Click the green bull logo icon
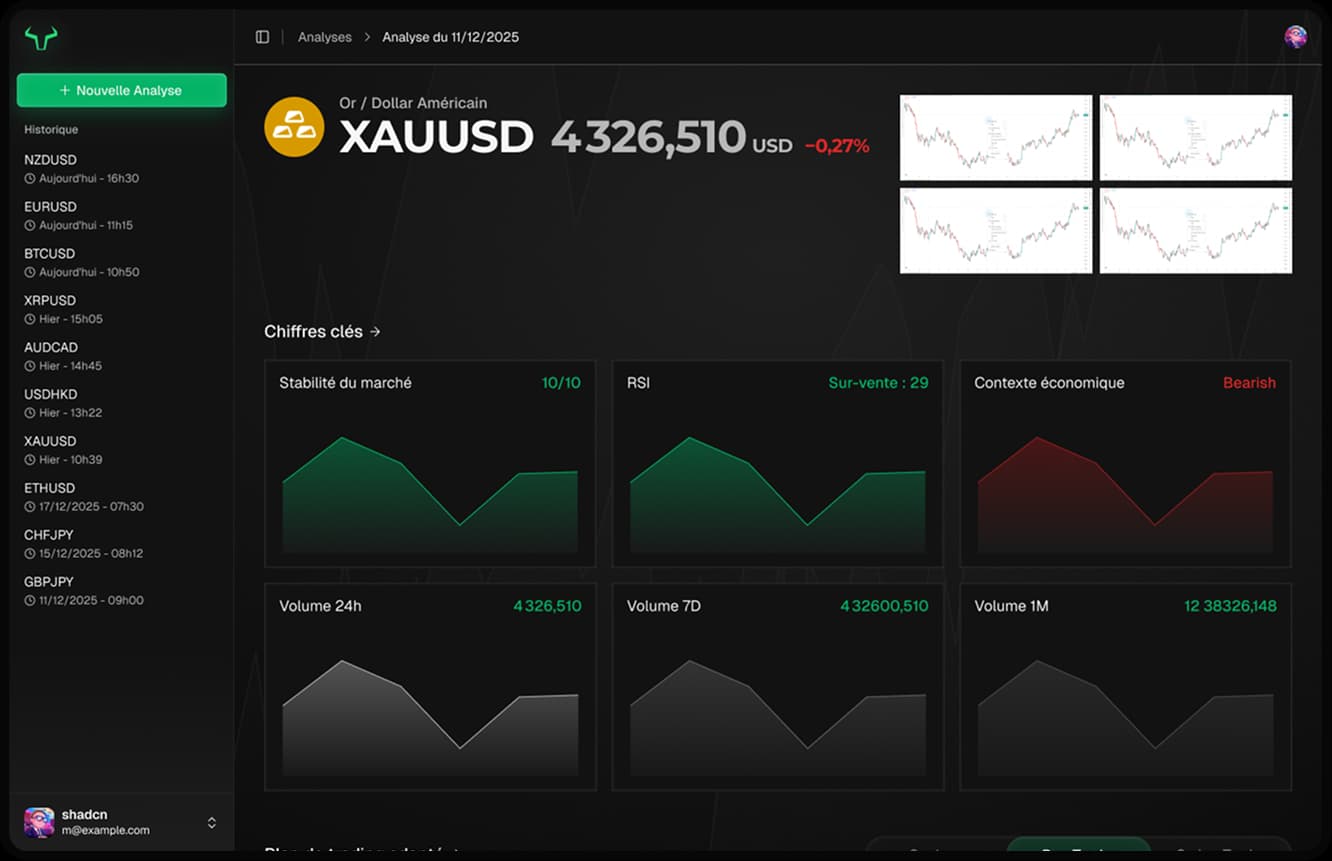 pyautogui.click(x=41, y=38)
